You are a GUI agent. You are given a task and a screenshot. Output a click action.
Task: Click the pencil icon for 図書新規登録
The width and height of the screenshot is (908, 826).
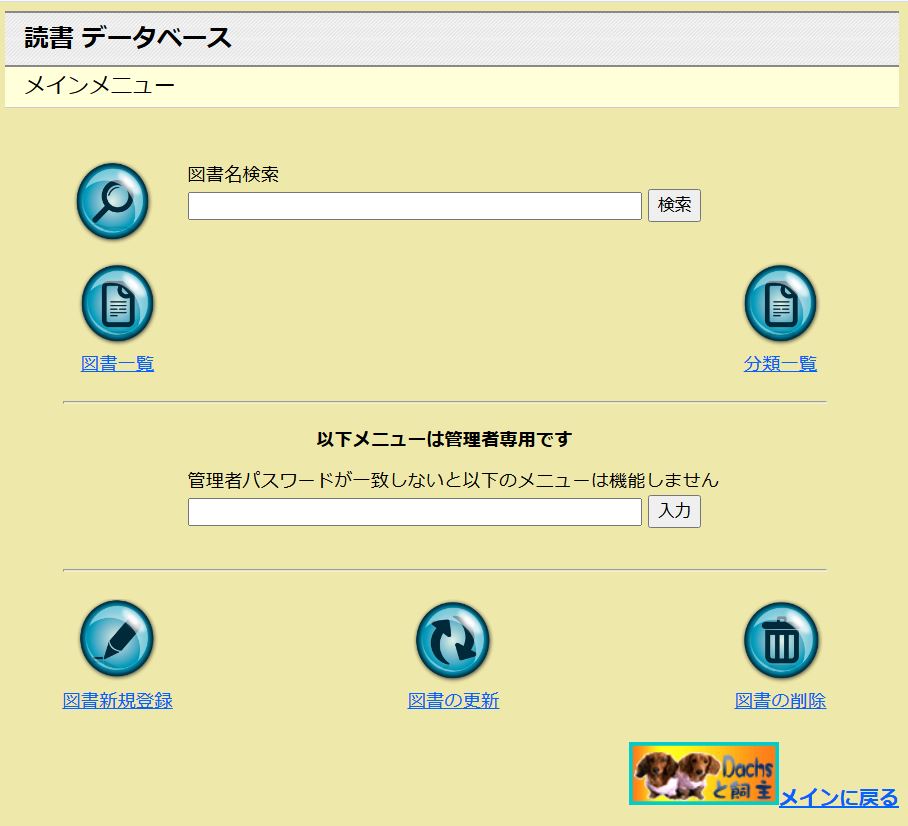tap(117, 640)
